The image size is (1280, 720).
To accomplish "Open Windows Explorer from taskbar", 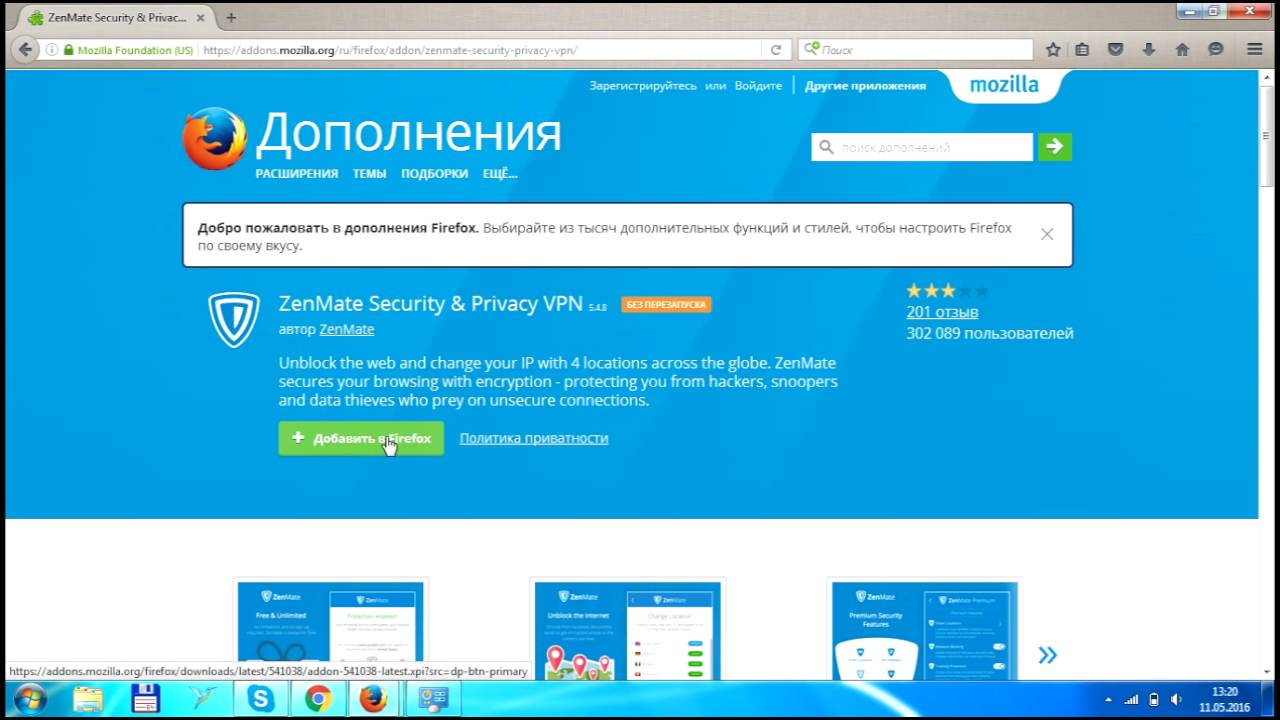I will click(x=88, y=698).
